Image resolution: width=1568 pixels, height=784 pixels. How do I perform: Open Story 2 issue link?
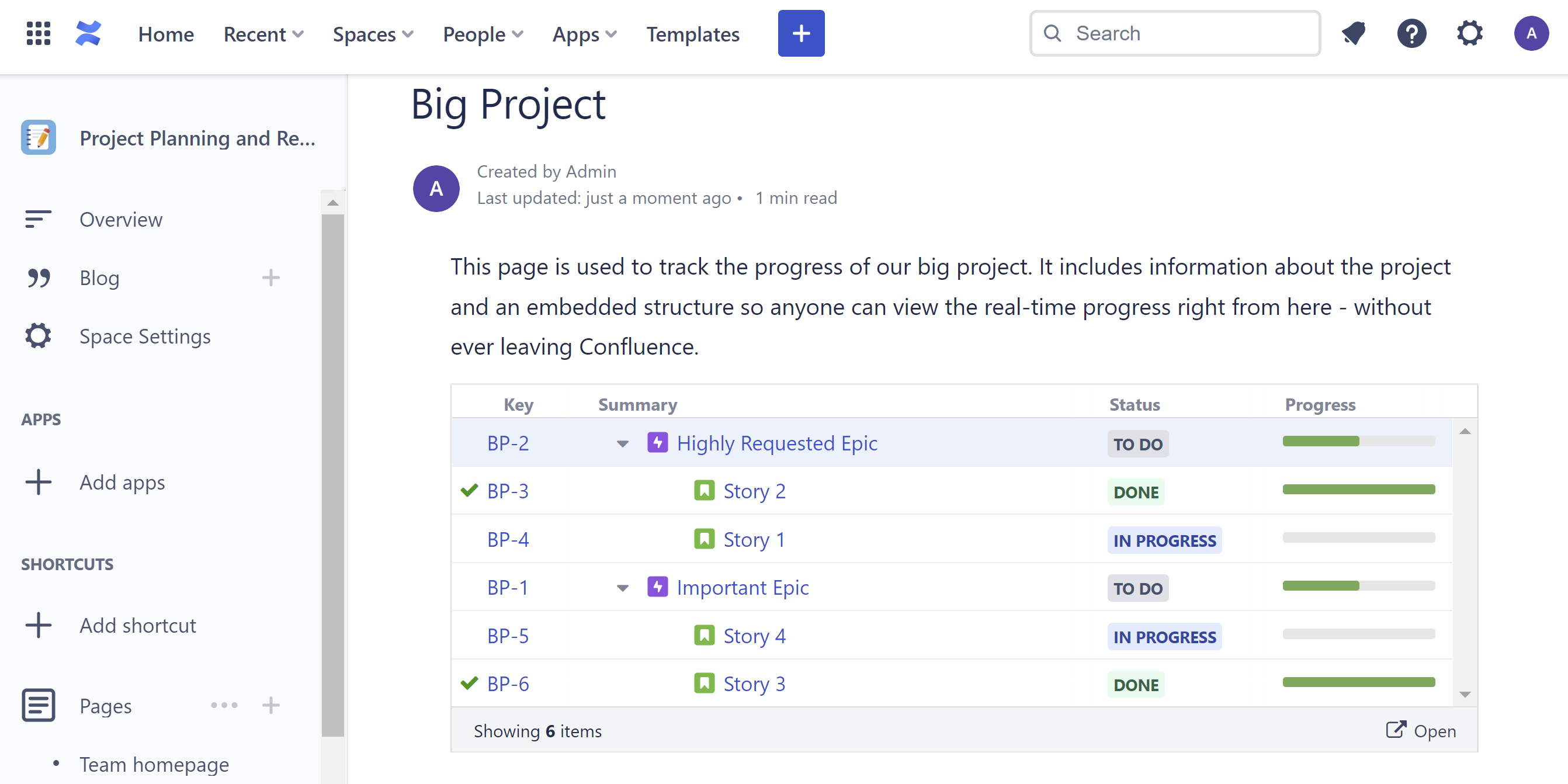click(754, 491)
